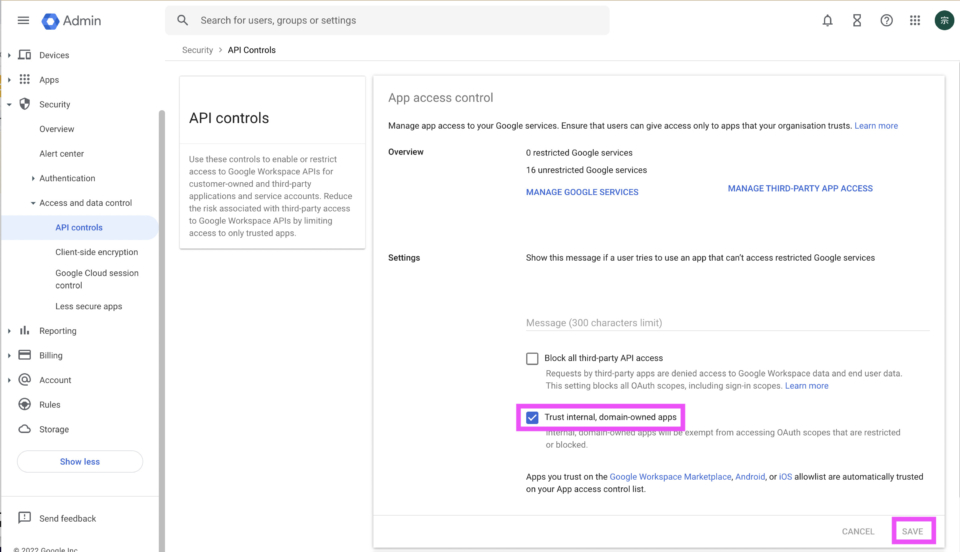Click the Security shield icon
This screenshot has height=552, width=960.
[x=24, y=104]
